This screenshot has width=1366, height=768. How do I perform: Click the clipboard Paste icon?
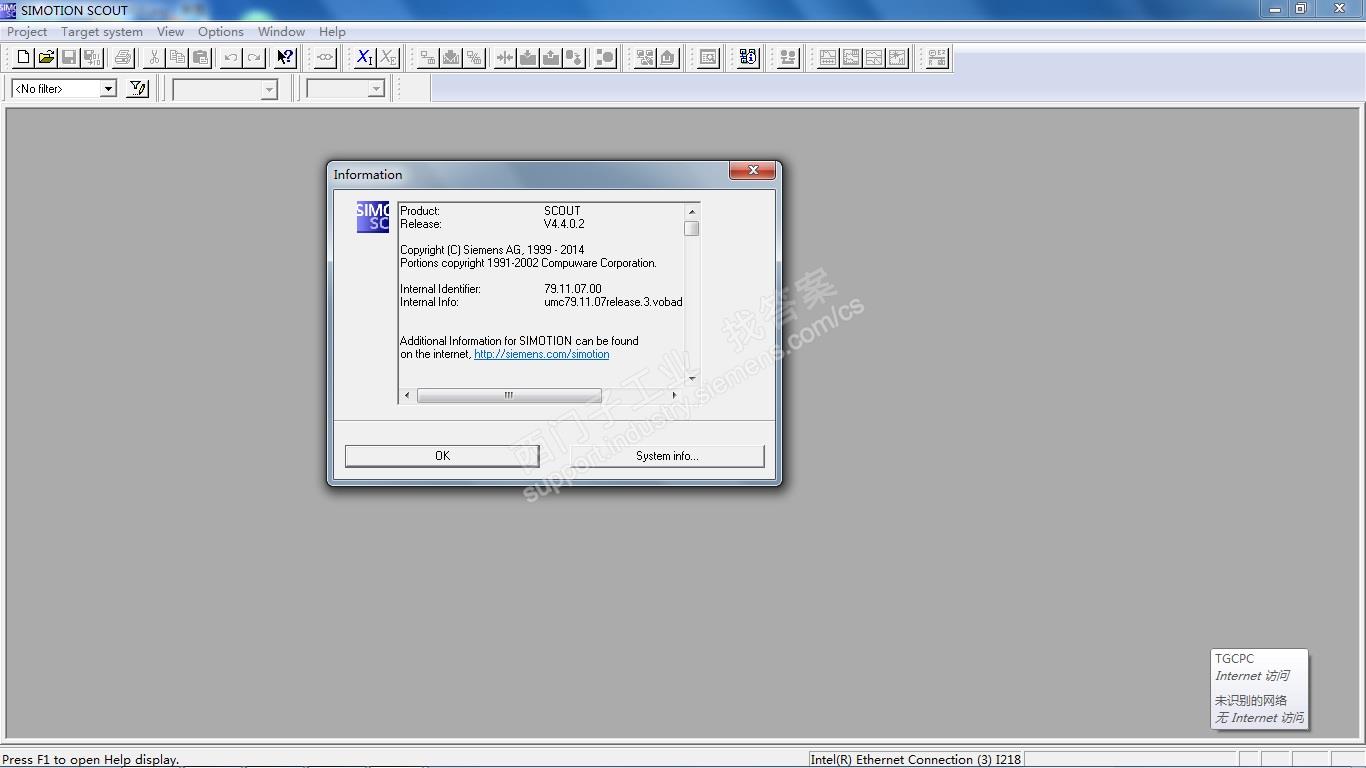[200, 58]
